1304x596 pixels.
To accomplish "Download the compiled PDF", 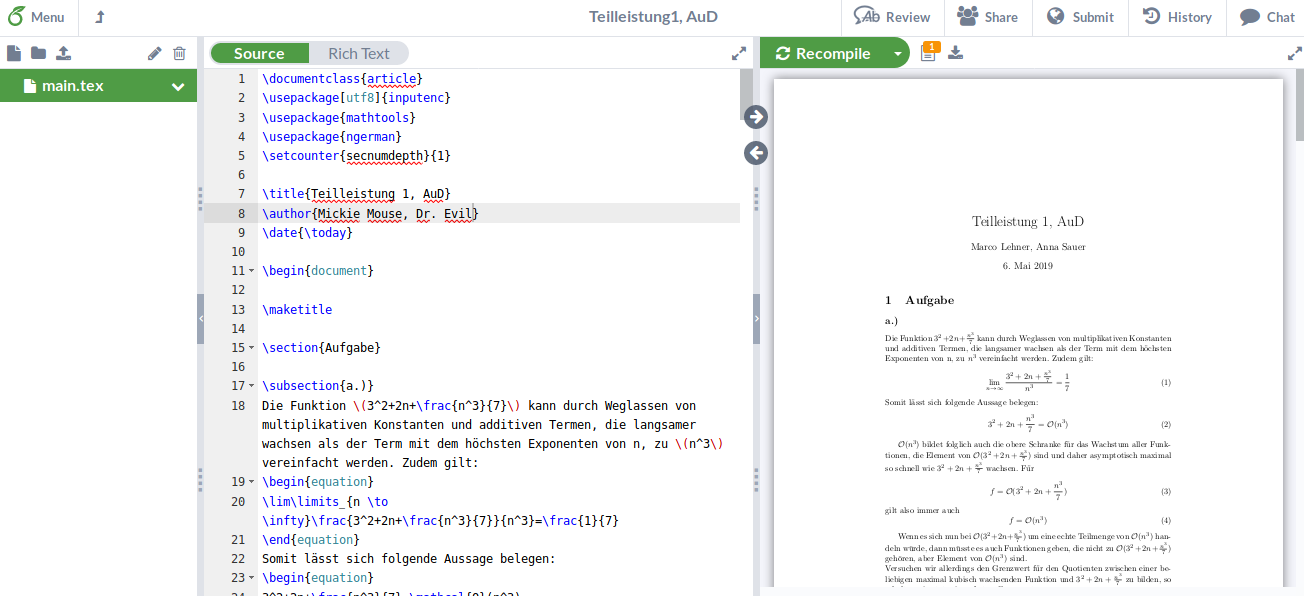I will click(955, 53).
